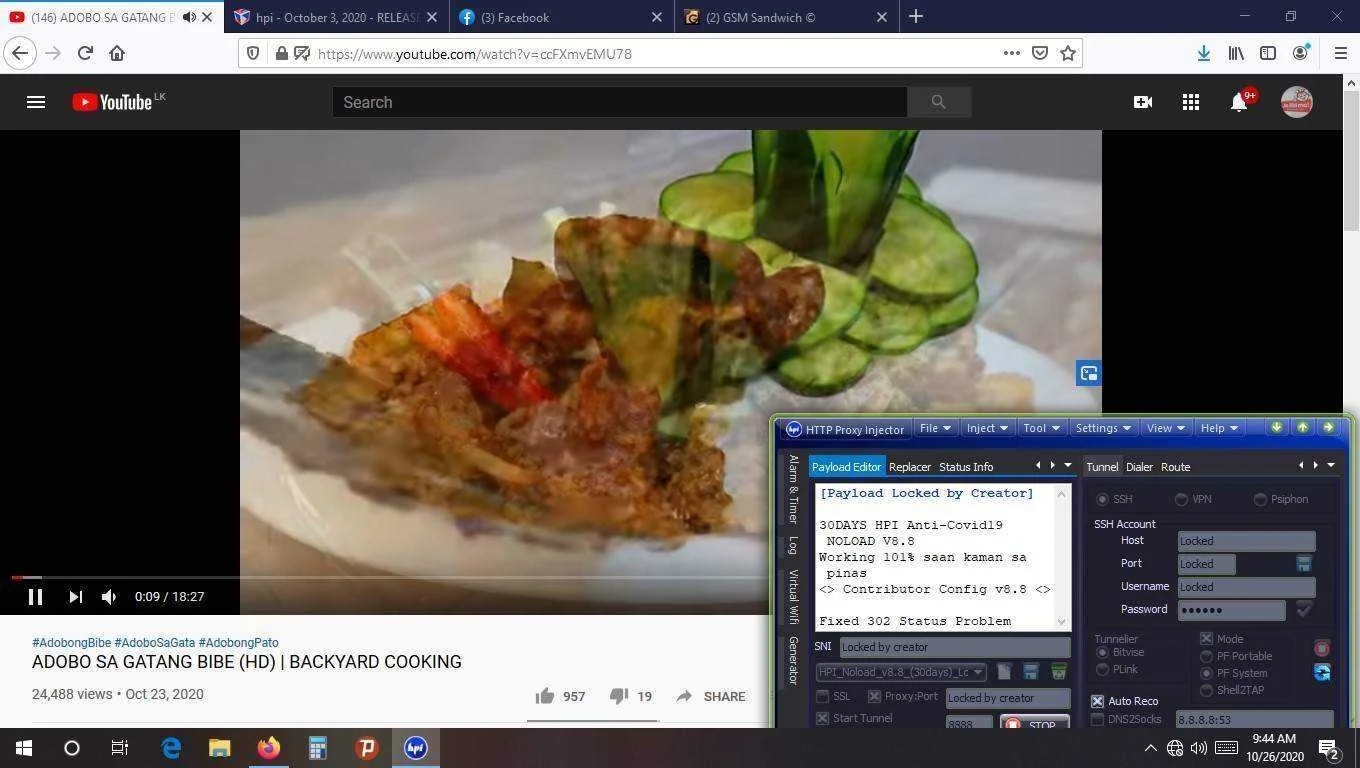Screen dimensions: 1360x768
Task: Open the HPI Tool menu
Action: [1041, 428]
